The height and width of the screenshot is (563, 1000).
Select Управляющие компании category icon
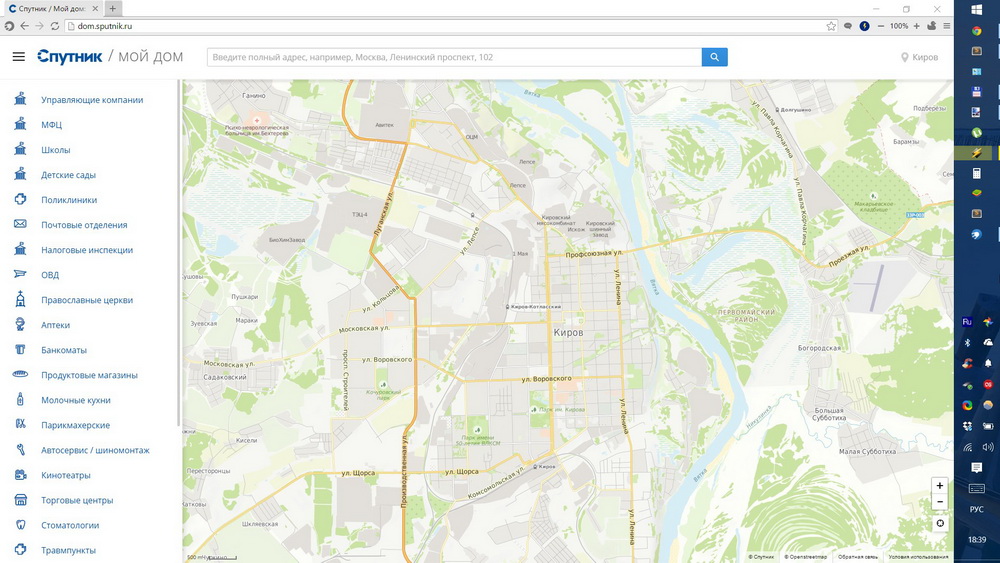[x=20, y=99]
